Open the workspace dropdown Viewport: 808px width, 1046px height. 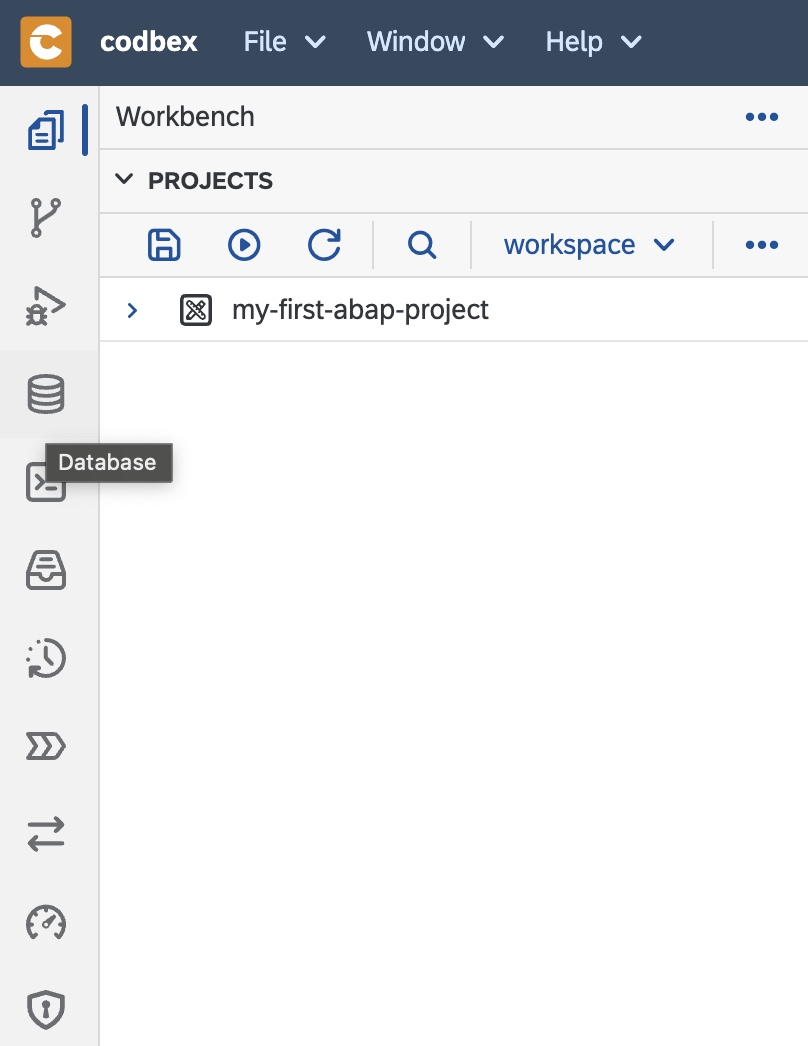pos(589,245)
